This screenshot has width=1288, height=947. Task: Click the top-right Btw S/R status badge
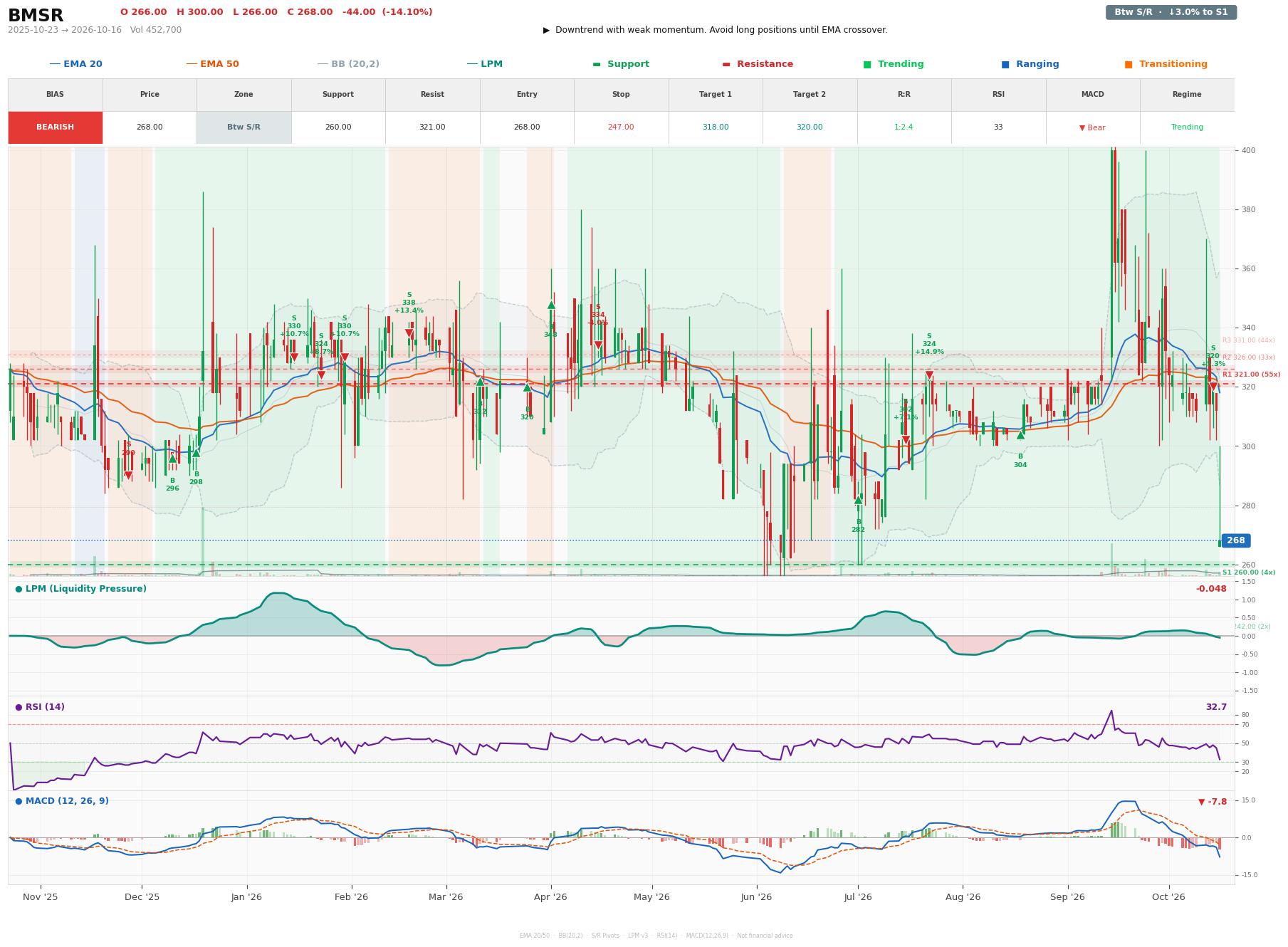tap(1171, 12)
